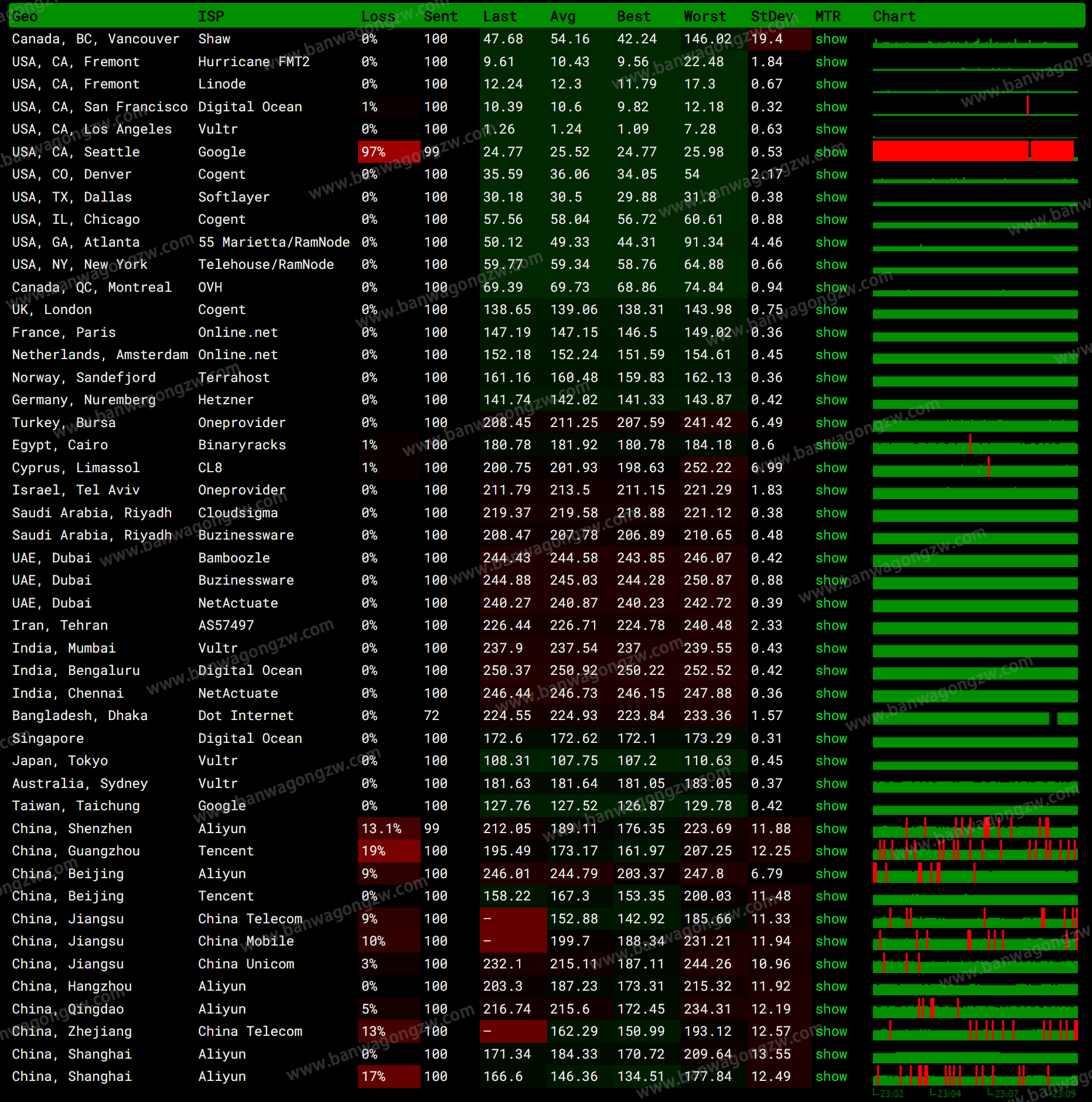1092x1102 pixels.
Task: Show MTR for China, Shenzhen Aliyun
Action: pos(831,829)
